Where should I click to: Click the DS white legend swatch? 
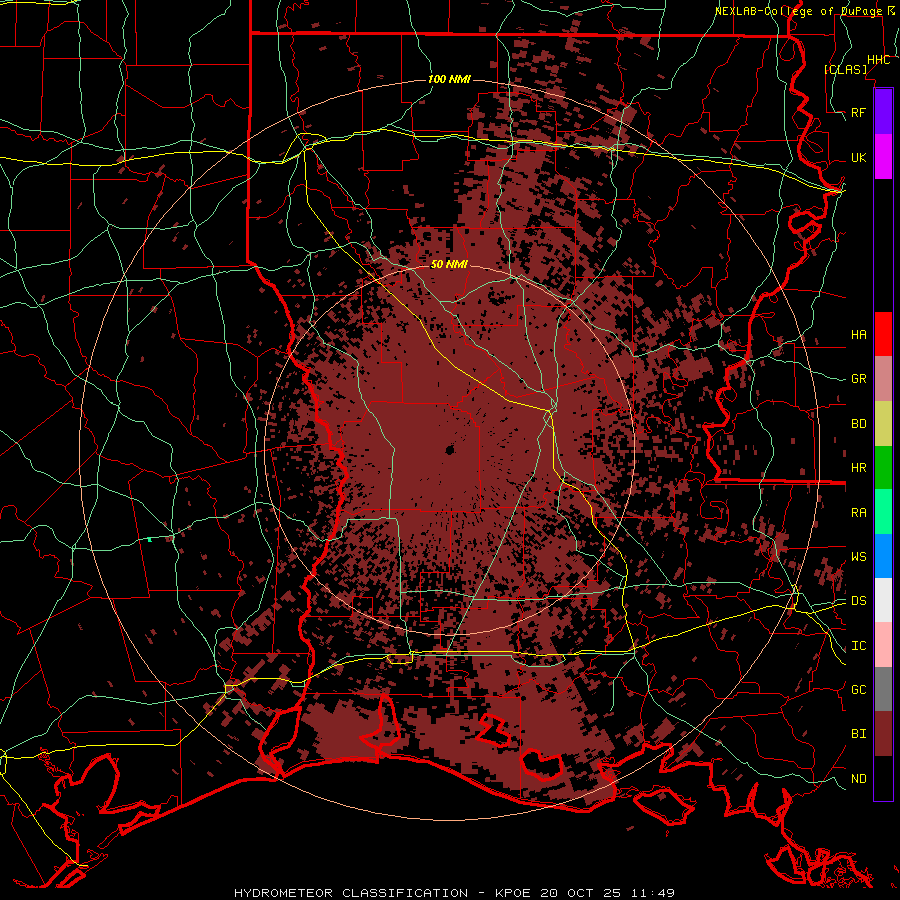tap(883, 600)
